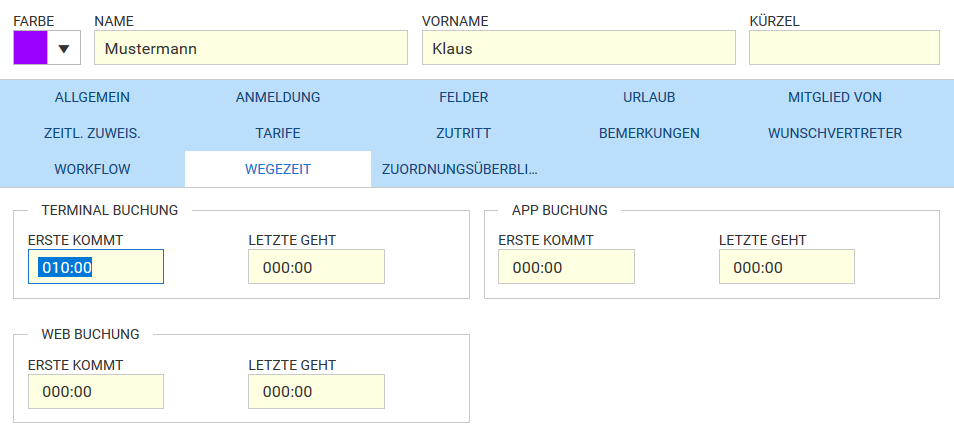Click the Vorname field containing Klaus
The image size is (954, 430).
tap(579, 48)
